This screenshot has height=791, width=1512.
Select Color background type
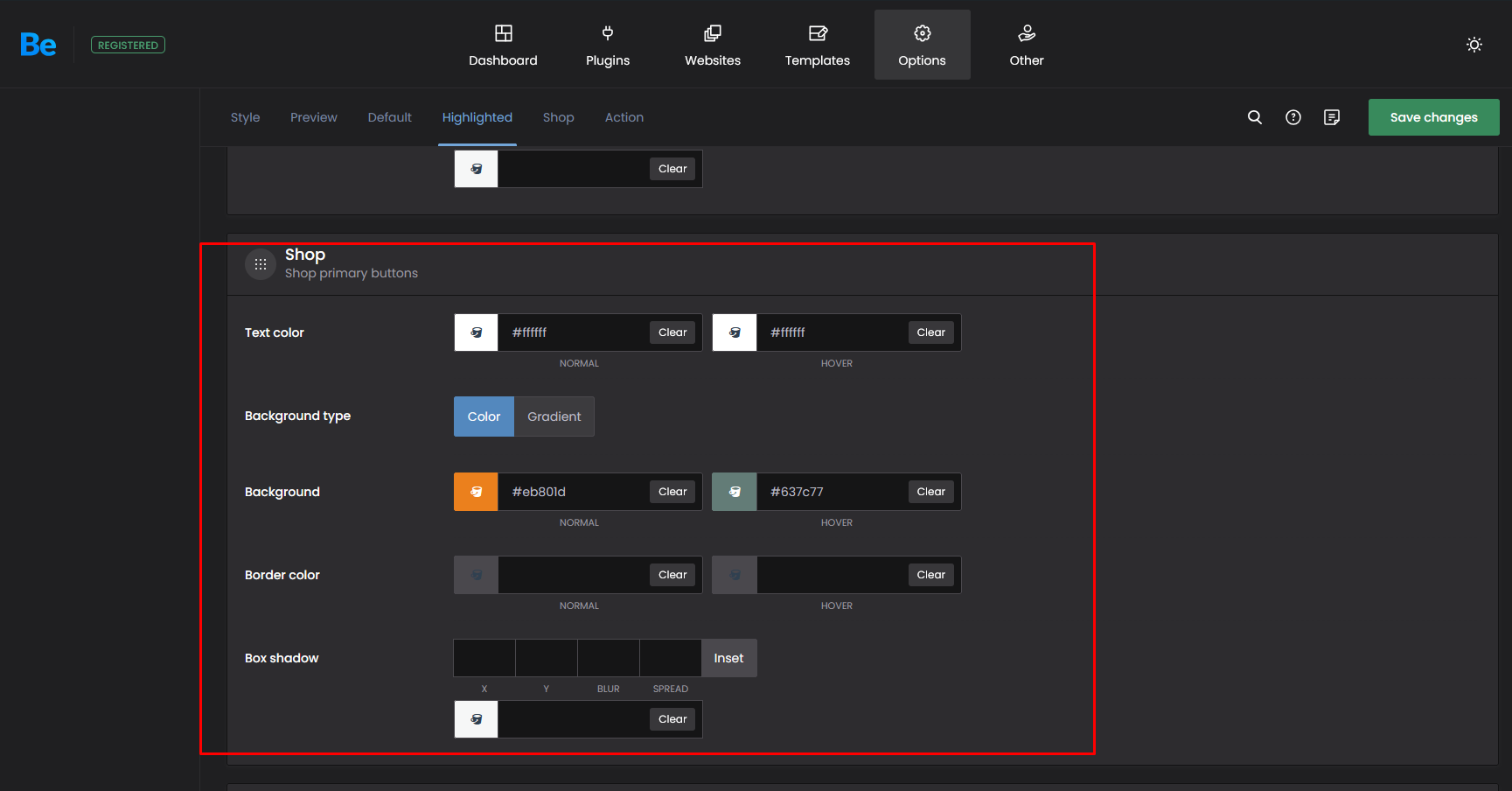point(484,416)
